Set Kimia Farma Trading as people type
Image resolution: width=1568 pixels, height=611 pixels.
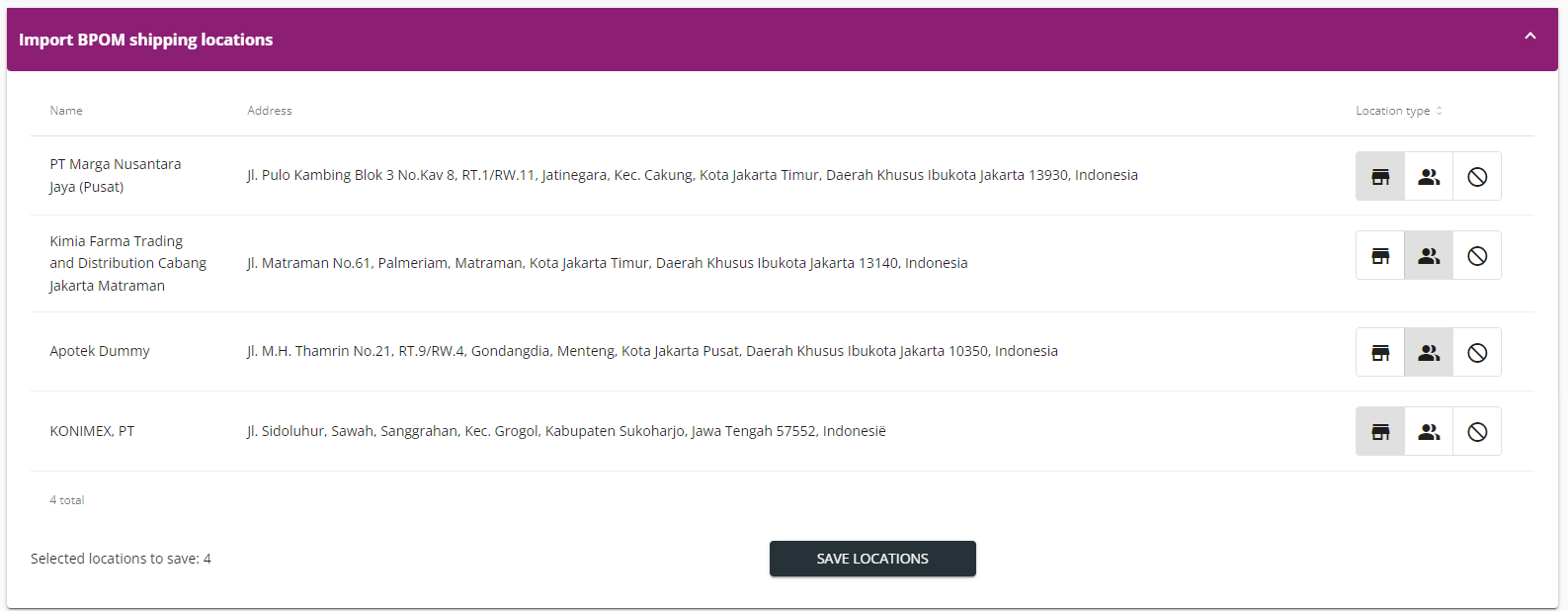pyautogui.click(x=1429, y=255)
